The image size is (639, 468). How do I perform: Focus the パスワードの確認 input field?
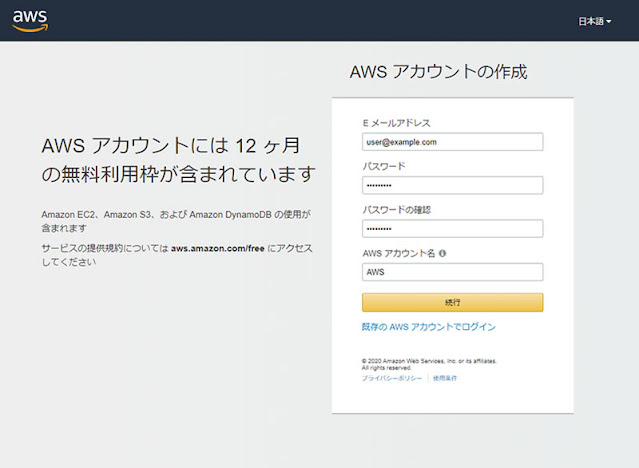click(452, 229)
